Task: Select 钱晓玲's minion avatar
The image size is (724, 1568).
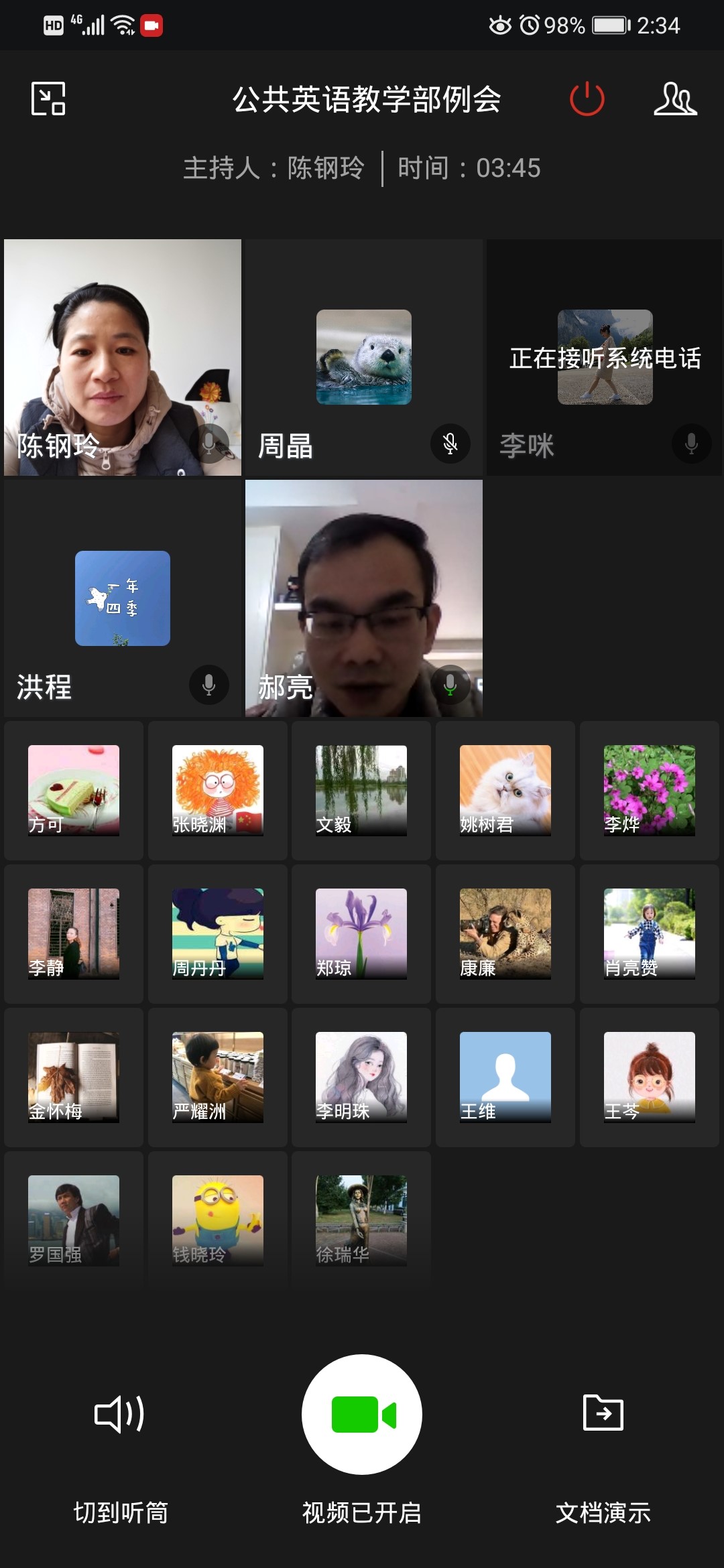Action: pyautogui.click(x=218, y=1220)
